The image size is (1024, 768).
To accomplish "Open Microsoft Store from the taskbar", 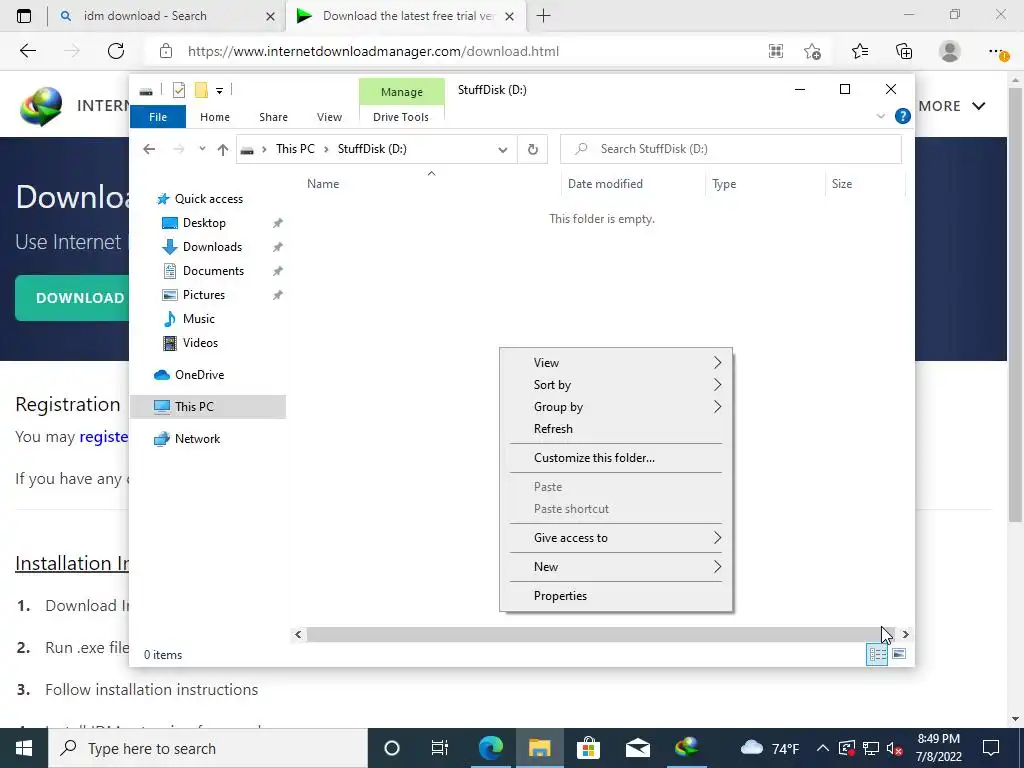I will click(588, 748).
